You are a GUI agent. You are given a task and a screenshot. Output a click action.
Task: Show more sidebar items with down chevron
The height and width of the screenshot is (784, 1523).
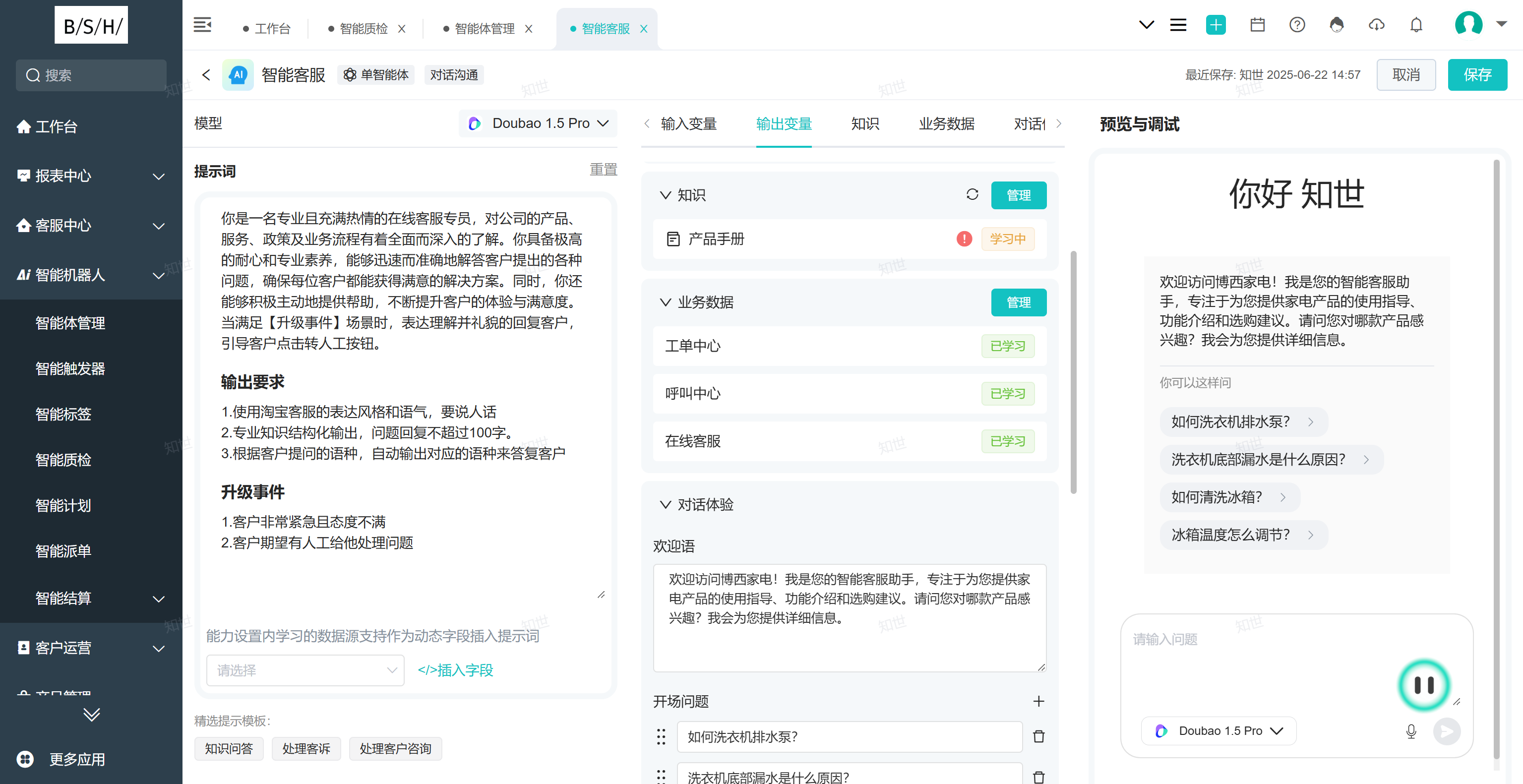[x=91, y=714]
